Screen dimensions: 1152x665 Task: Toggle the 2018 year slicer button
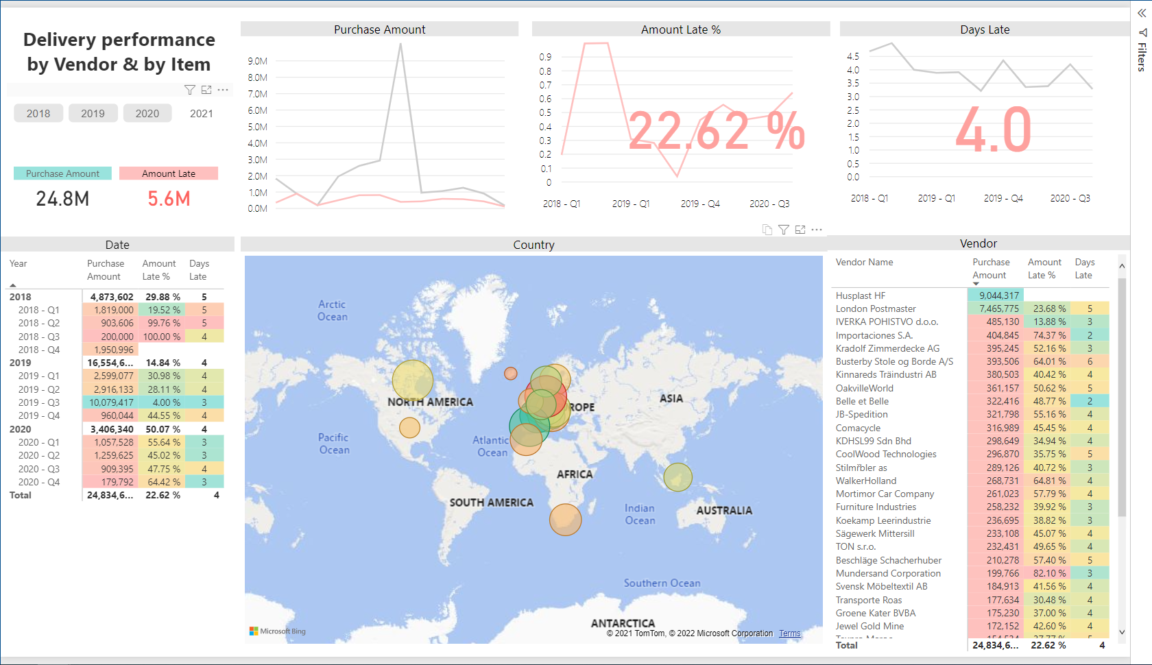(x=38, y=113)
